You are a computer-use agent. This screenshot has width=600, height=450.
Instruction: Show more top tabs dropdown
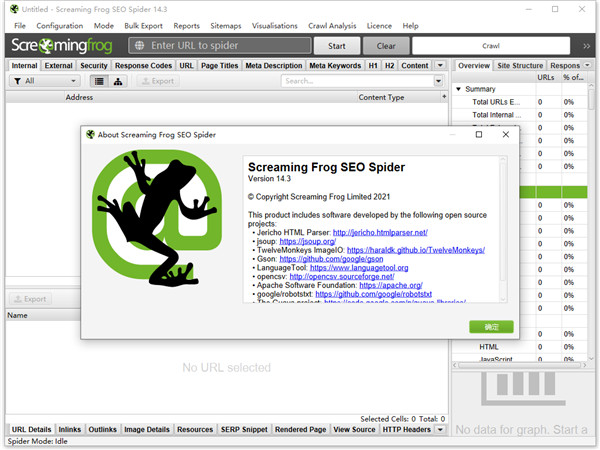tap(440, 65)
